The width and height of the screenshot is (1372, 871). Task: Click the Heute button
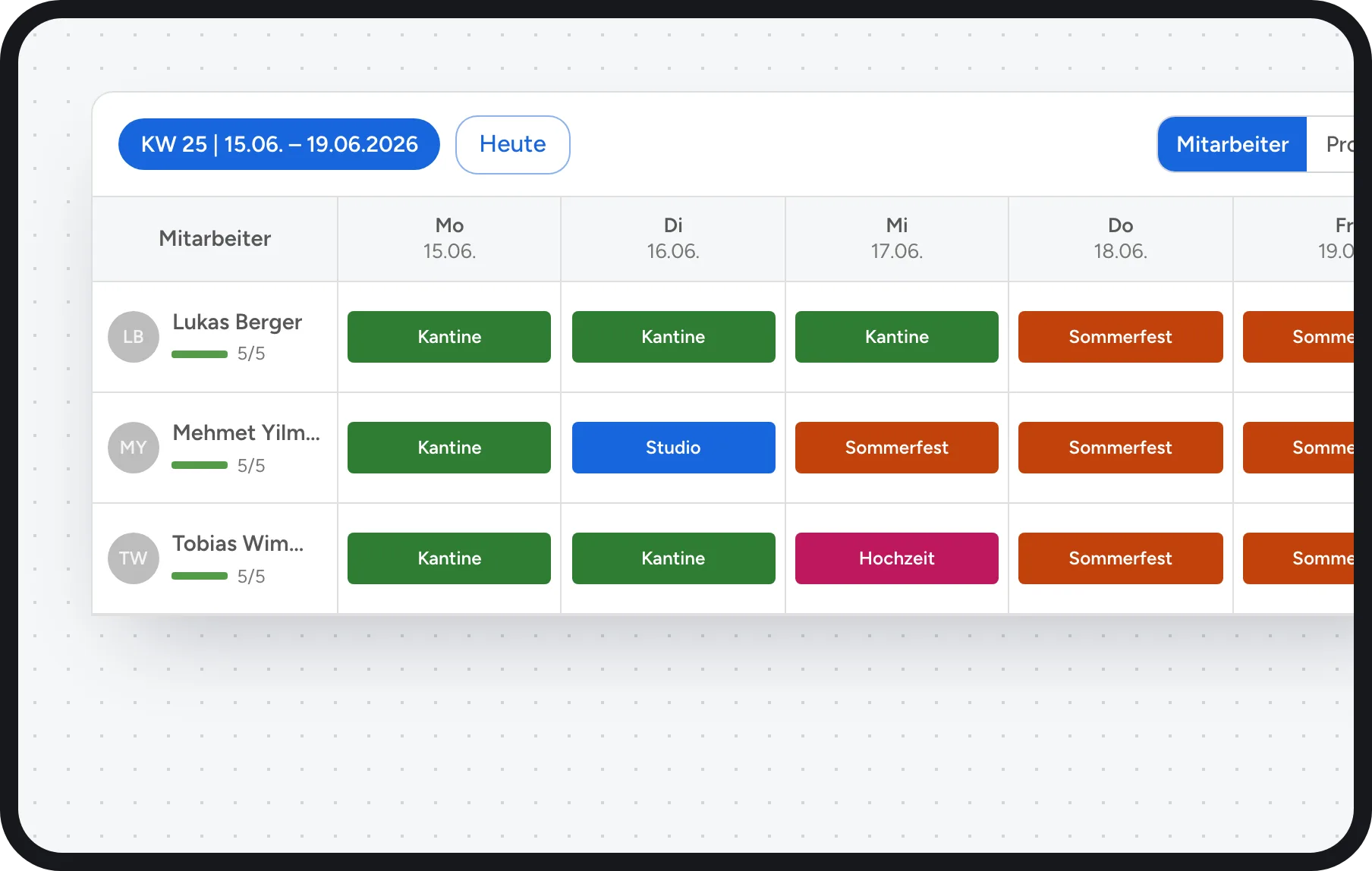(x=512, y=144)
